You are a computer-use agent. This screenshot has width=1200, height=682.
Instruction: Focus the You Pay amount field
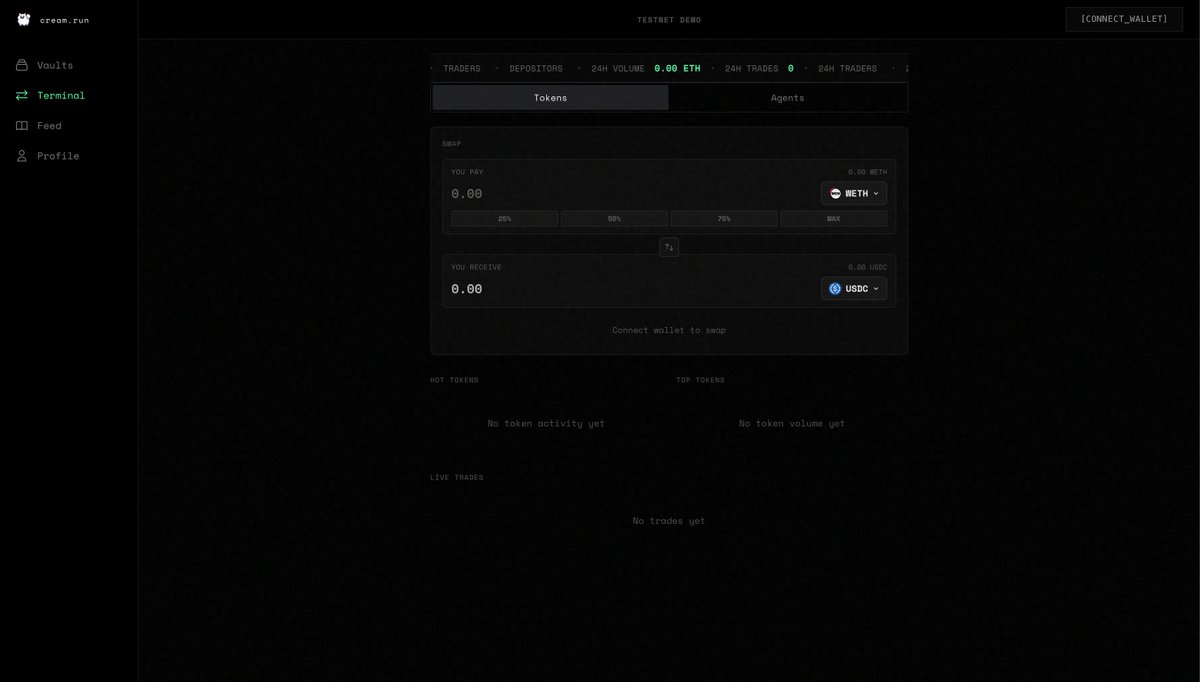pos(630,194)
